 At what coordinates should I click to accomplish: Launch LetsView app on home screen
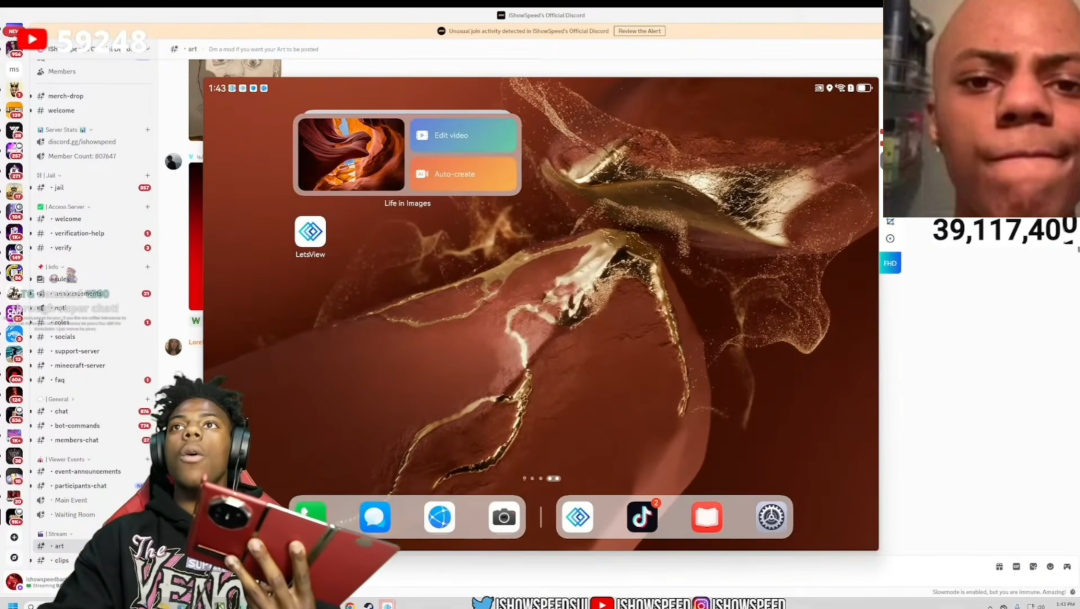[x=310, y=231]
